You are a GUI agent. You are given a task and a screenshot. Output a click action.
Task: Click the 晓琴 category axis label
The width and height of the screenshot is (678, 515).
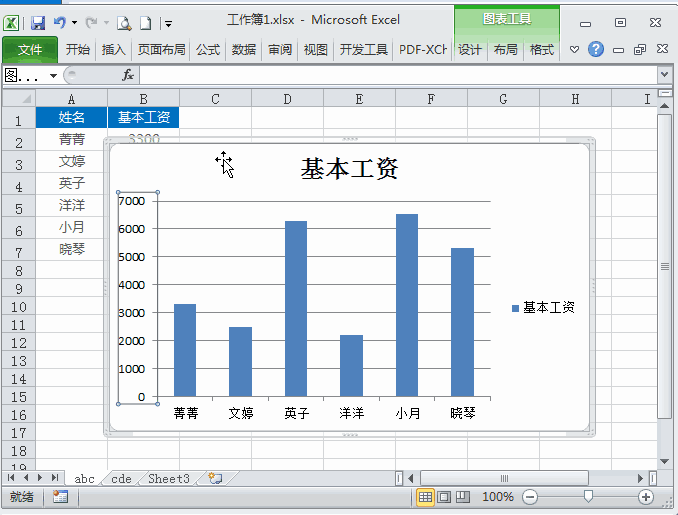click(x=463, y=413)
